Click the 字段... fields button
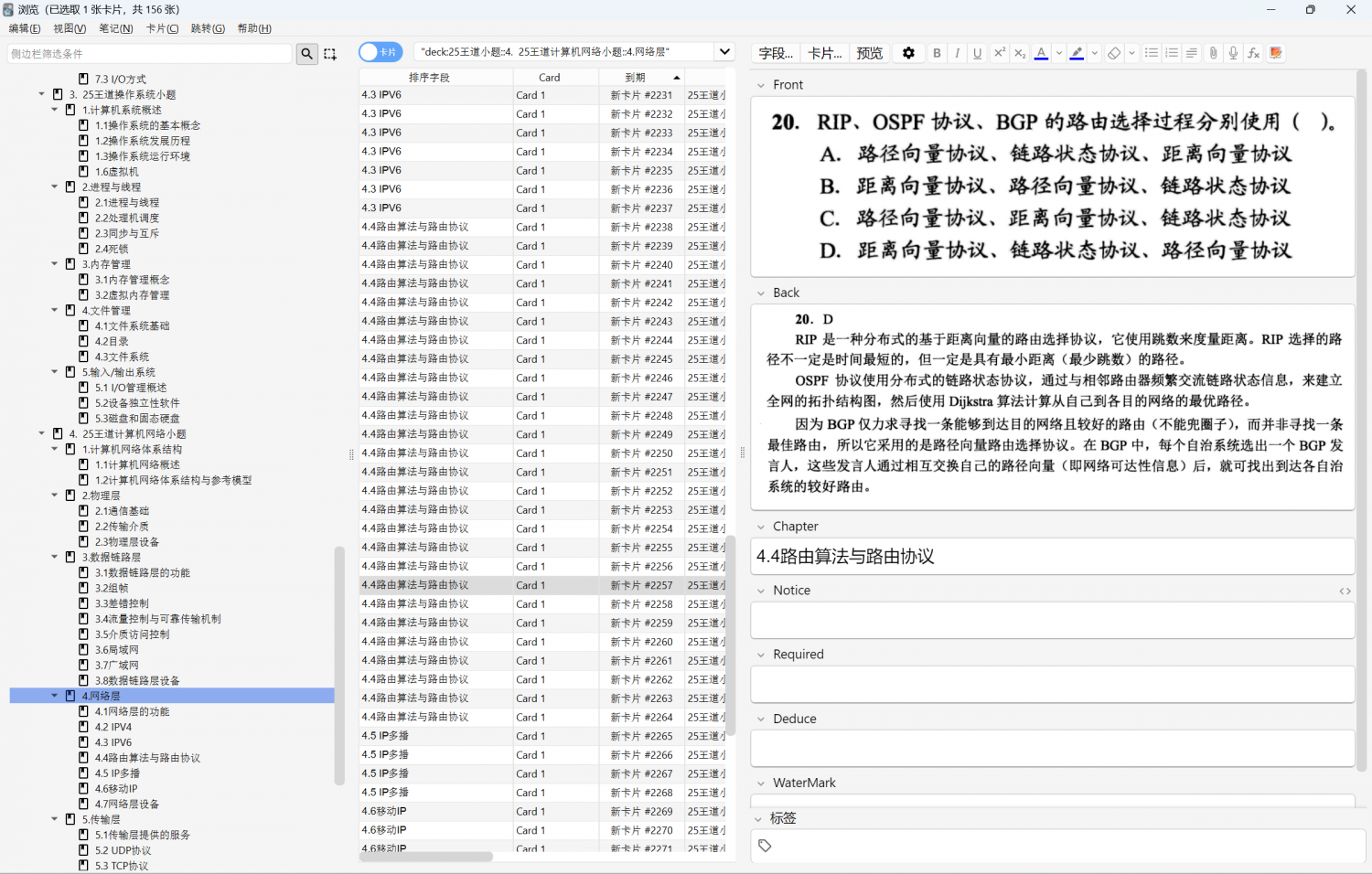Screen dimensions: 1372x874 click(x=776, y=53)
